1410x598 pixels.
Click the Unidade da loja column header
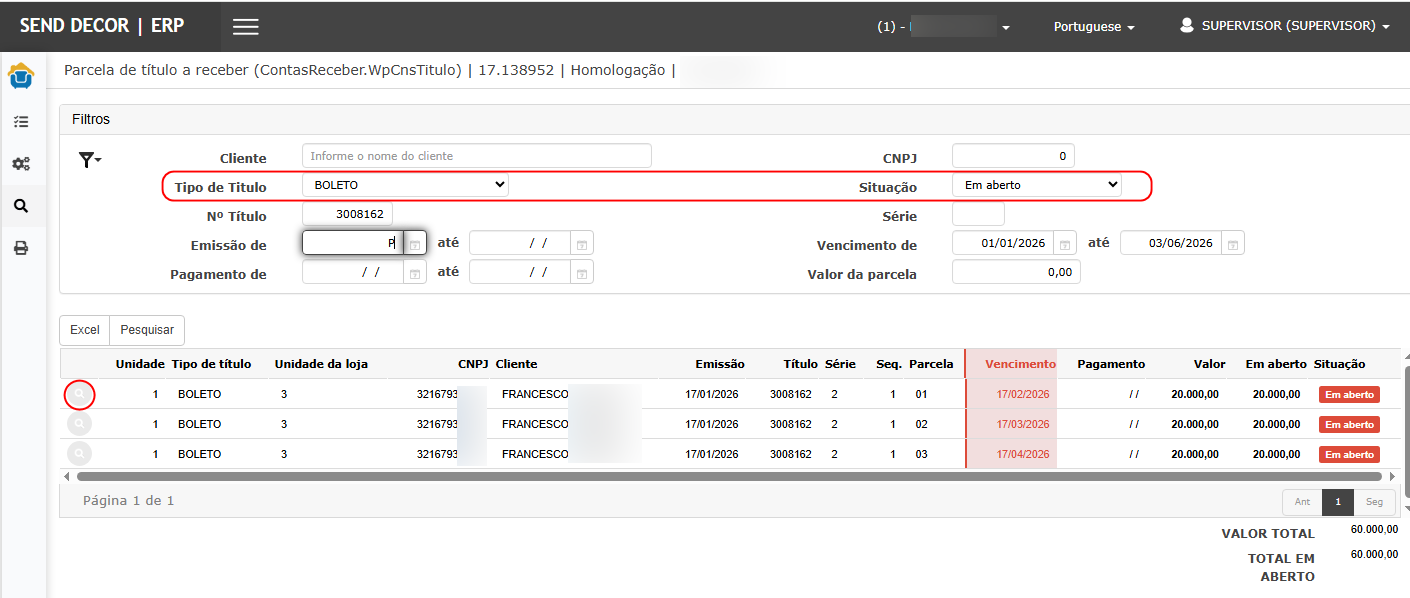click(x=321, y=364)
